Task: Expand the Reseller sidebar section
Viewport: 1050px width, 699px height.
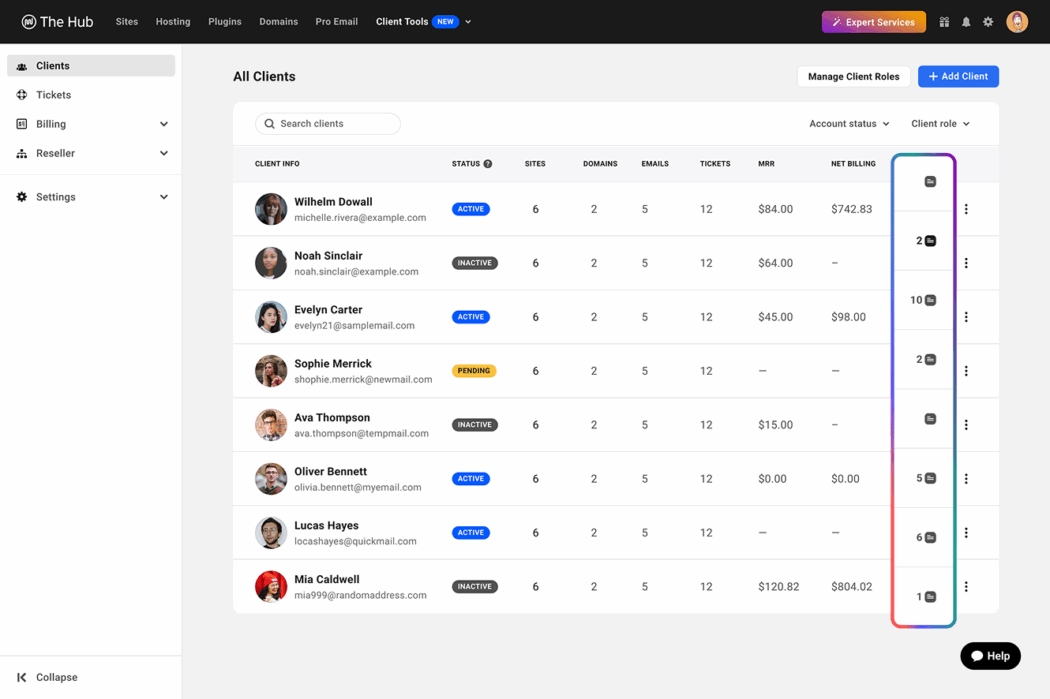Action: click(x=163, y=153)
